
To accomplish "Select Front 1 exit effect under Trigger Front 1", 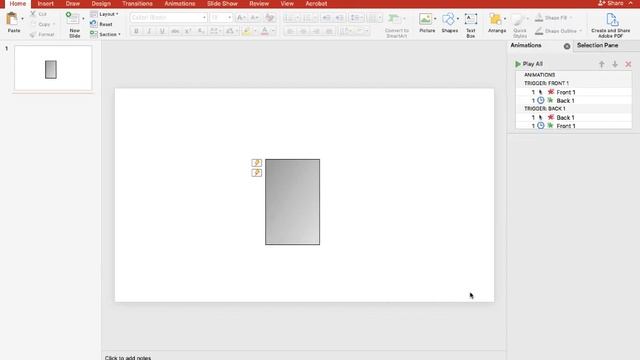I will click(573, 92).
